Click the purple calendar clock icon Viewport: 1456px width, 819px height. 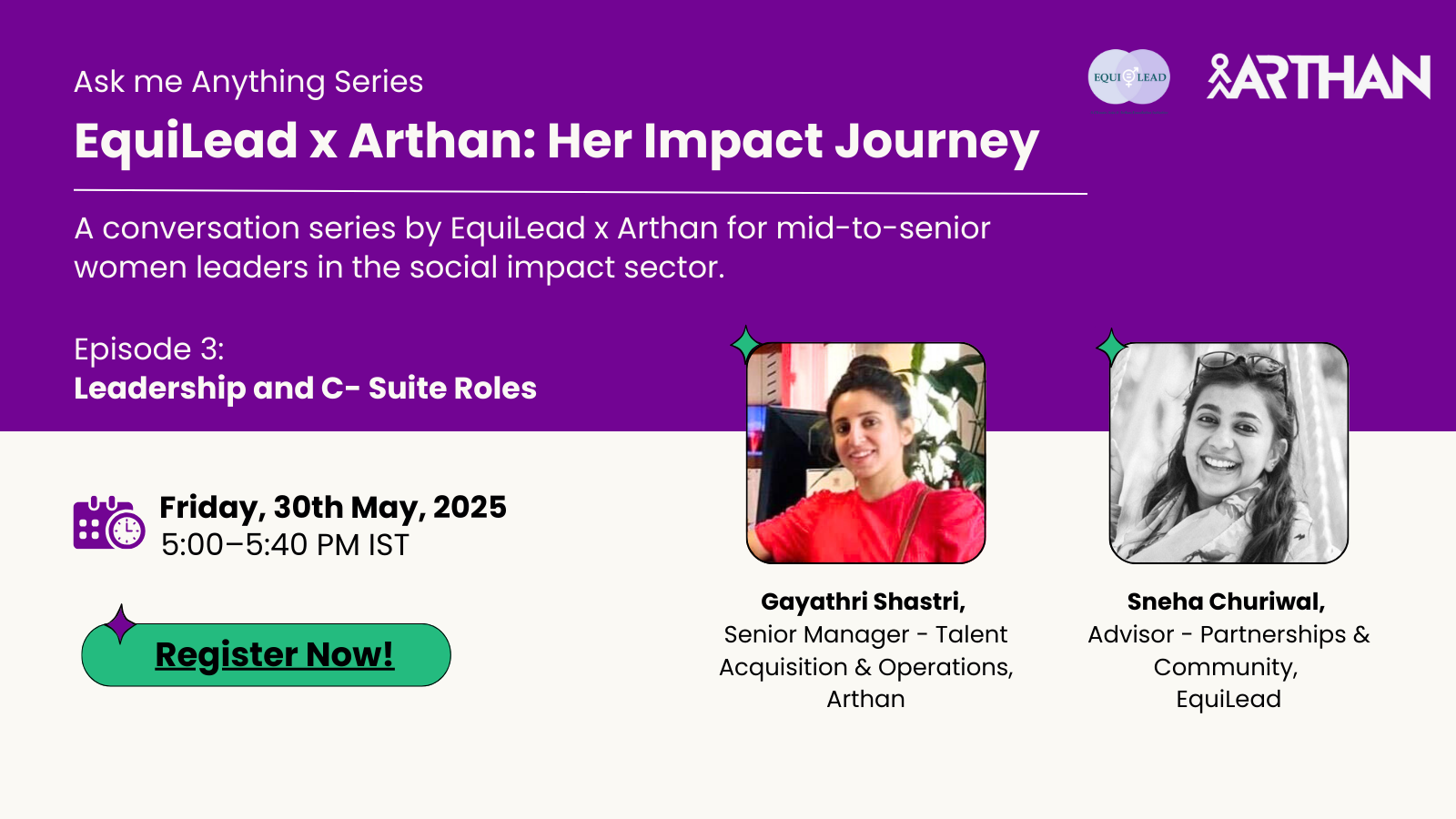[x=109, y=523]
